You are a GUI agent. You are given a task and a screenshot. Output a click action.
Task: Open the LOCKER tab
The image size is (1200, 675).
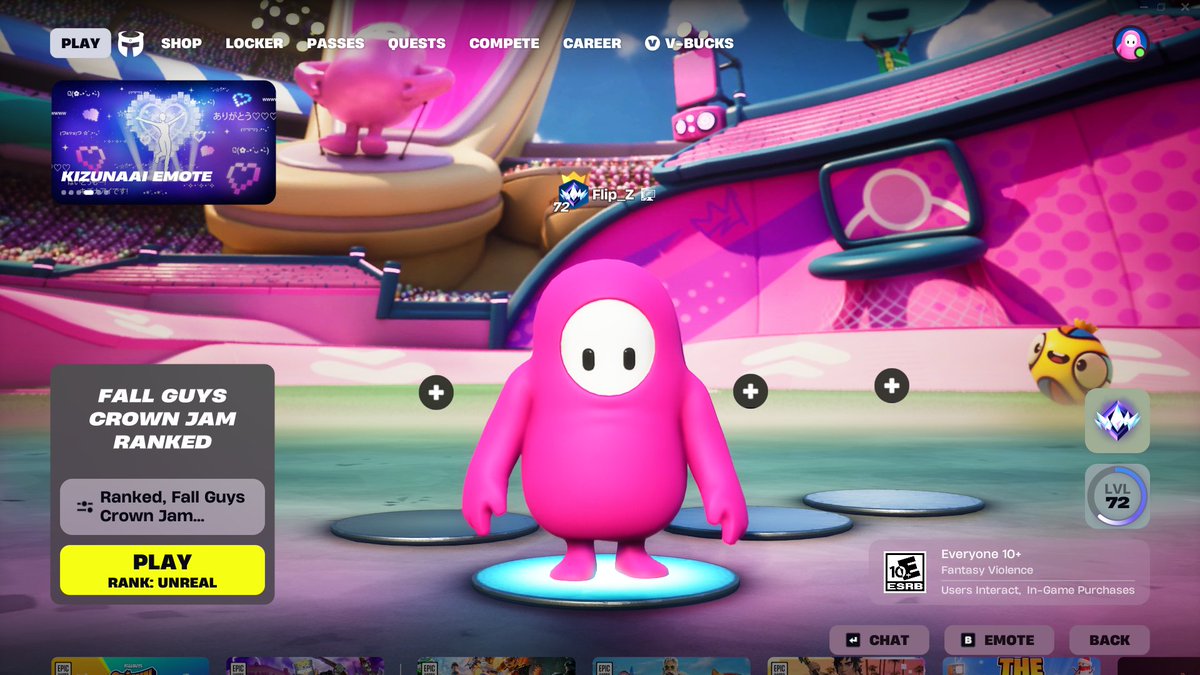(x=254, y=43)
